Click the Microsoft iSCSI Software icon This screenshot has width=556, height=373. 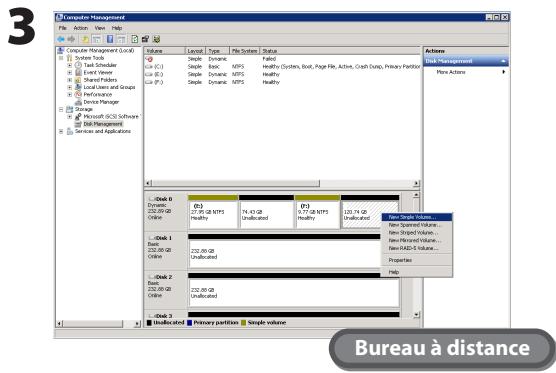78,117
